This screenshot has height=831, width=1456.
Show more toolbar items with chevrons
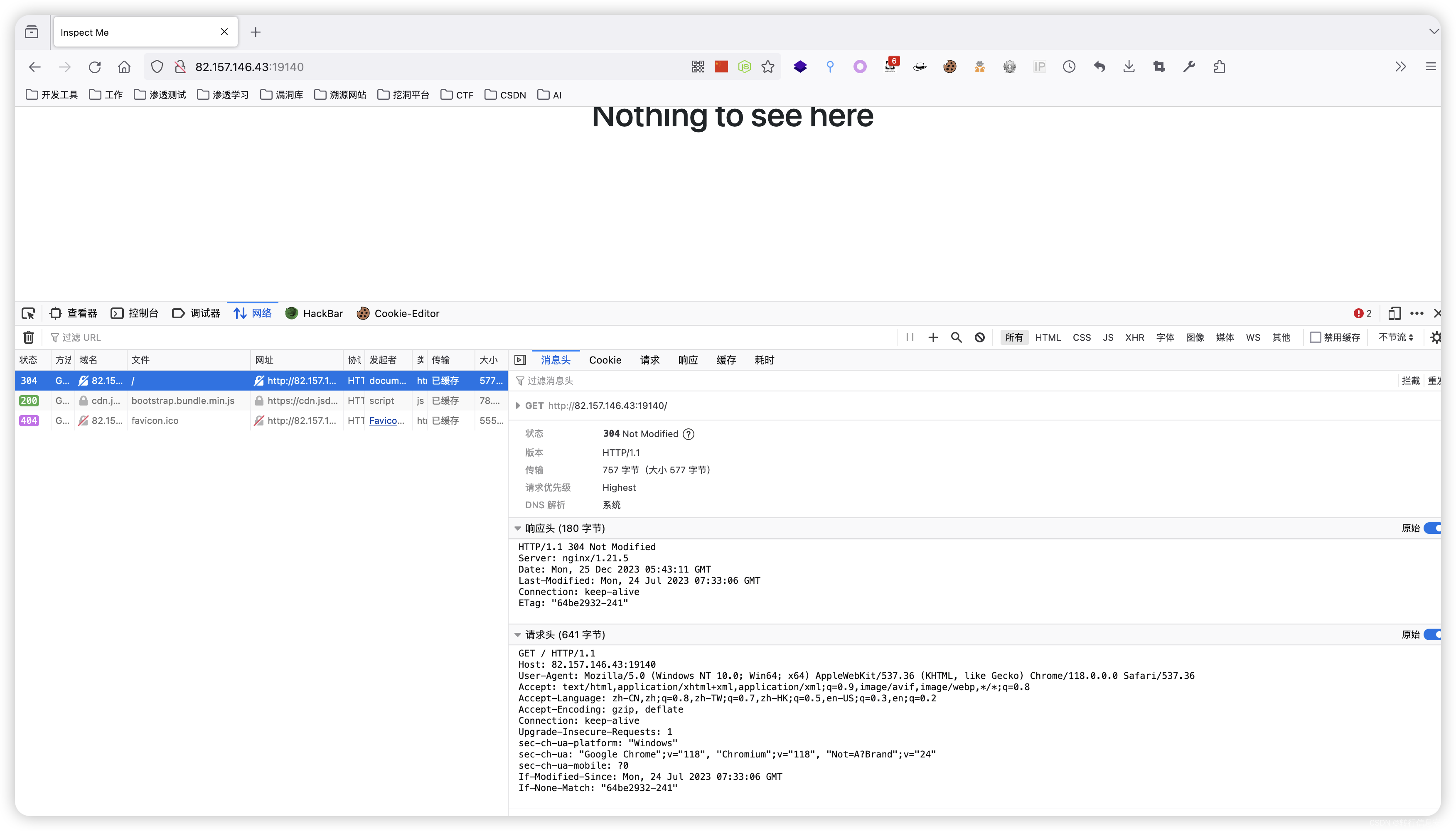(x=1401, y=67)
